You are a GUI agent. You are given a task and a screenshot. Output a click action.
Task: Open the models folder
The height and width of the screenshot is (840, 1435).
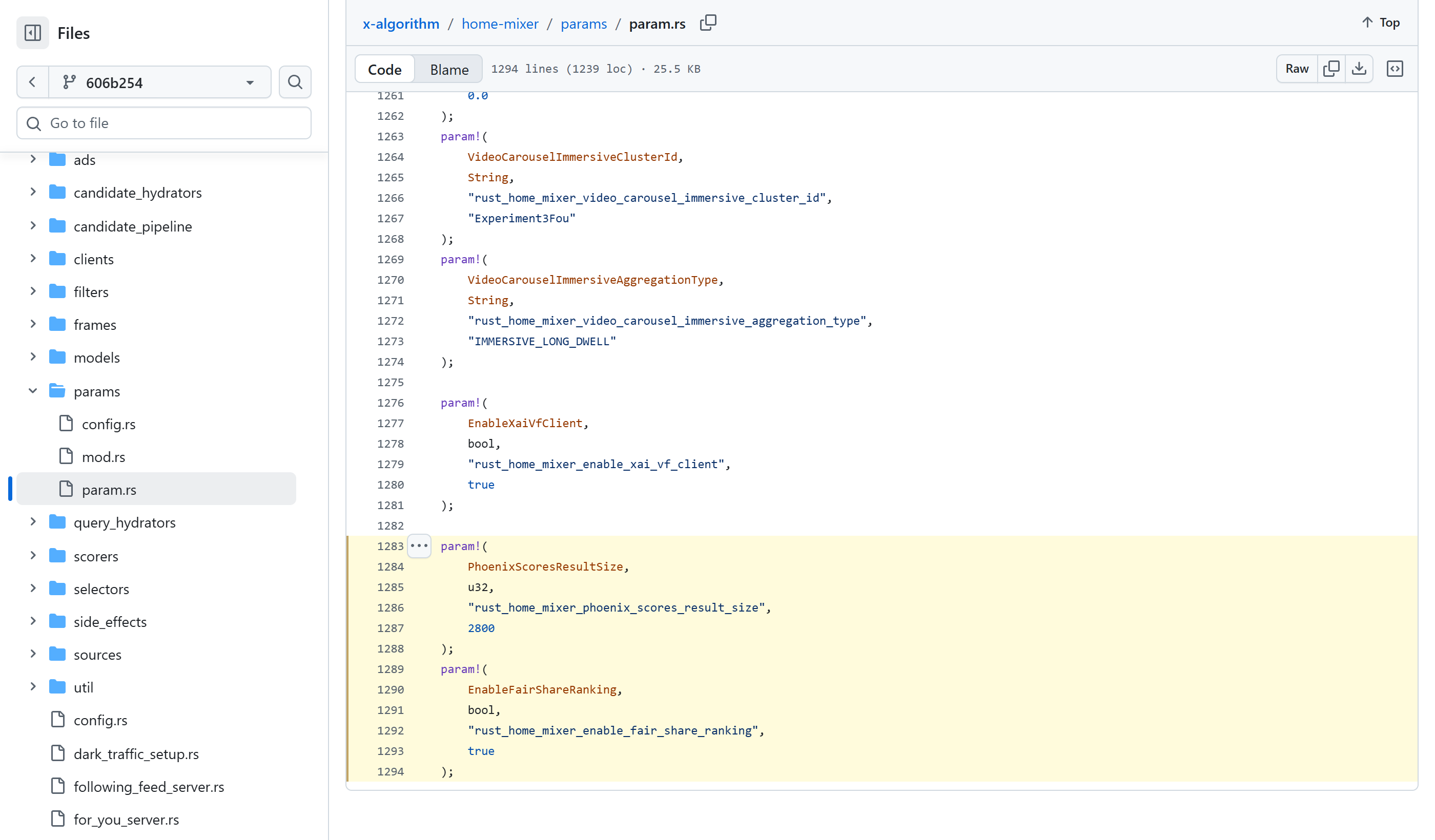97,358
